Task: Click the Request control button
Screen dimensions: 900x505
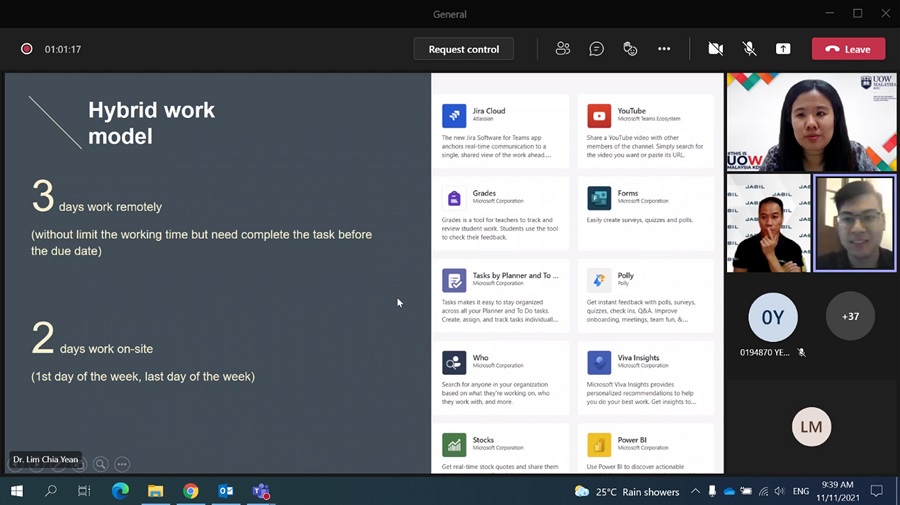Action: (464, 49)
